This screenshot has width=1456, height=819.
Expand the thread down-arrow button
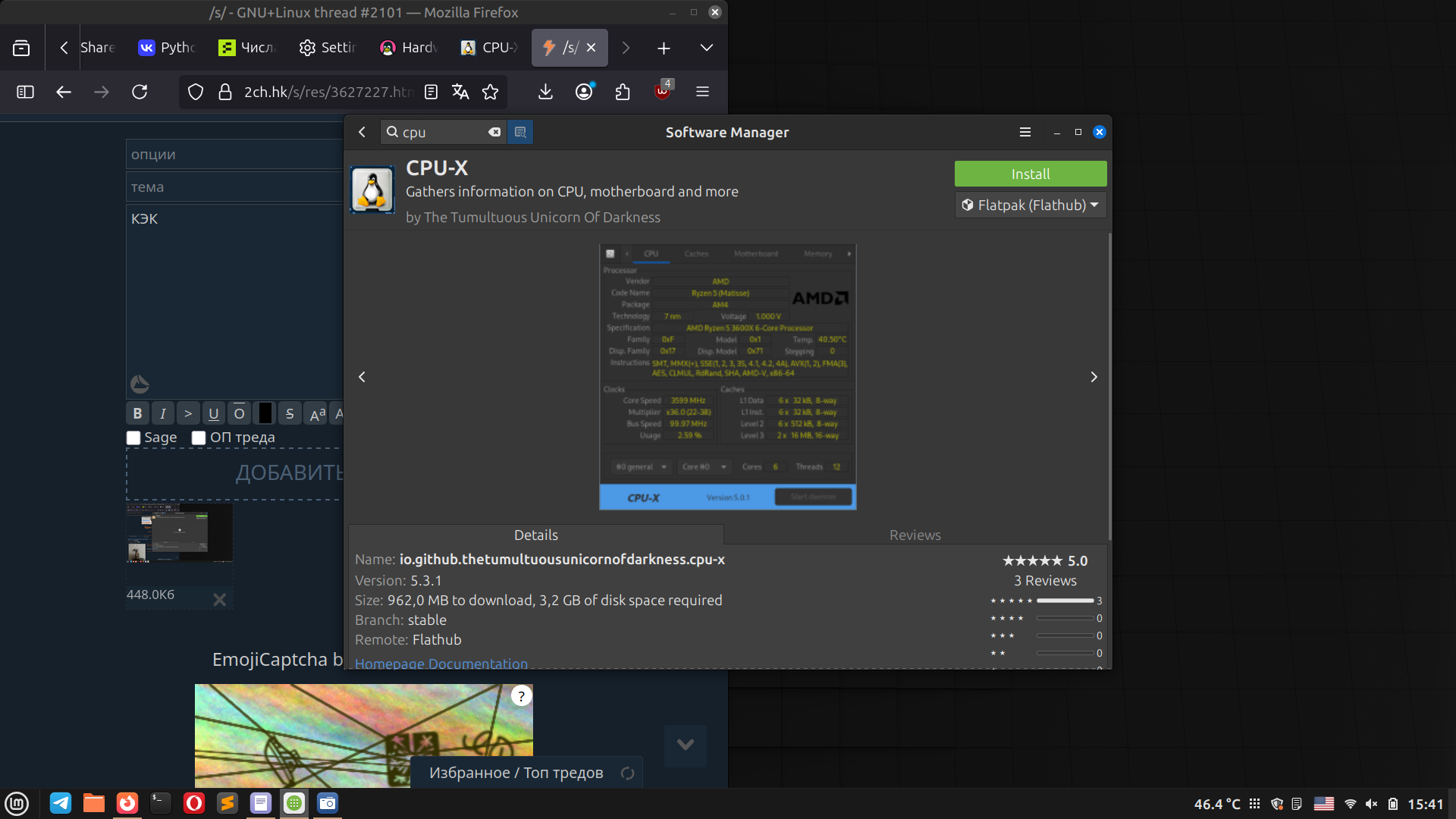pyautogui.click(x=685, y=745)
